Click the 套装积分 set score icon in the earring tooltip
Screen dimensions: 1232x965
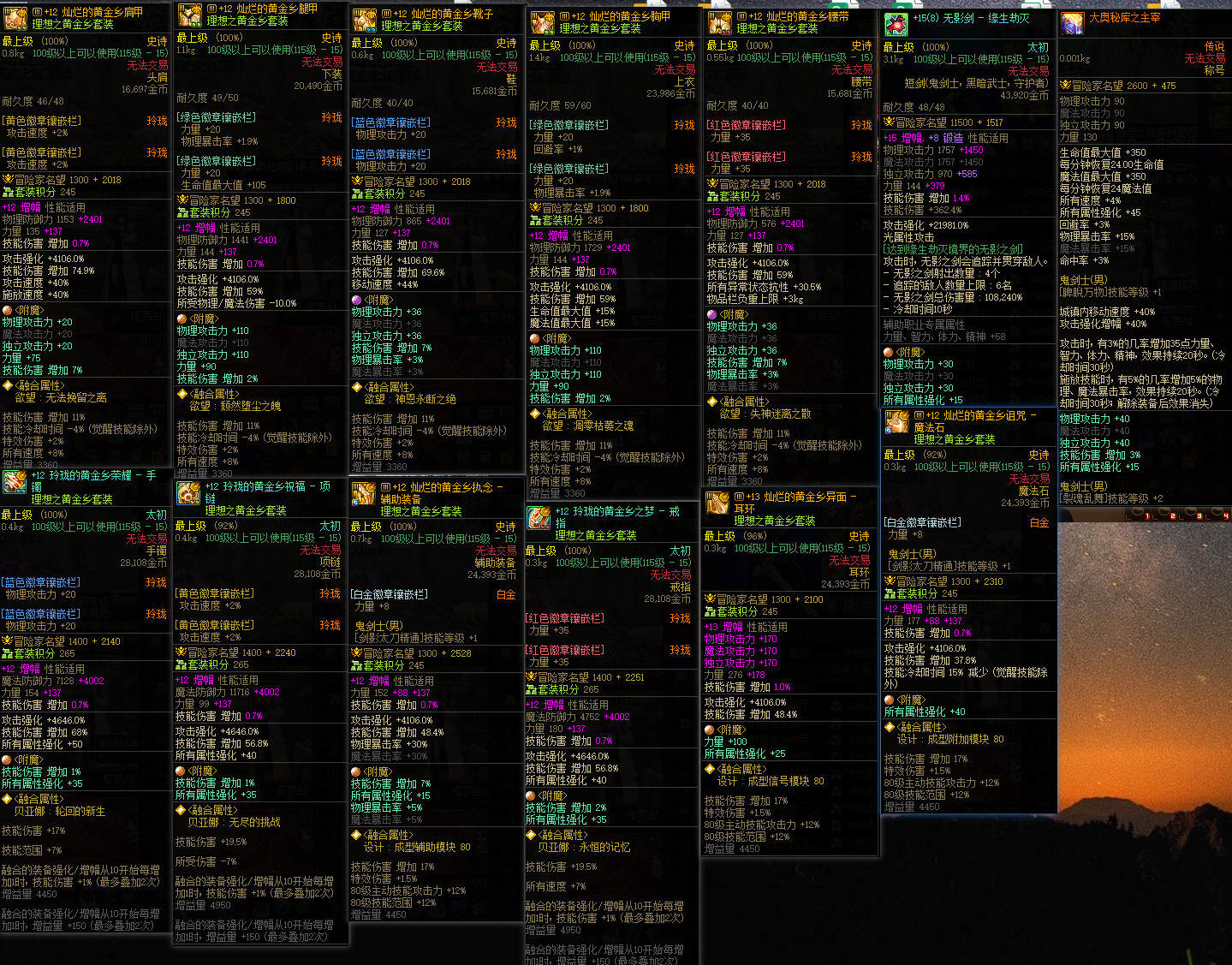point(710,611)
